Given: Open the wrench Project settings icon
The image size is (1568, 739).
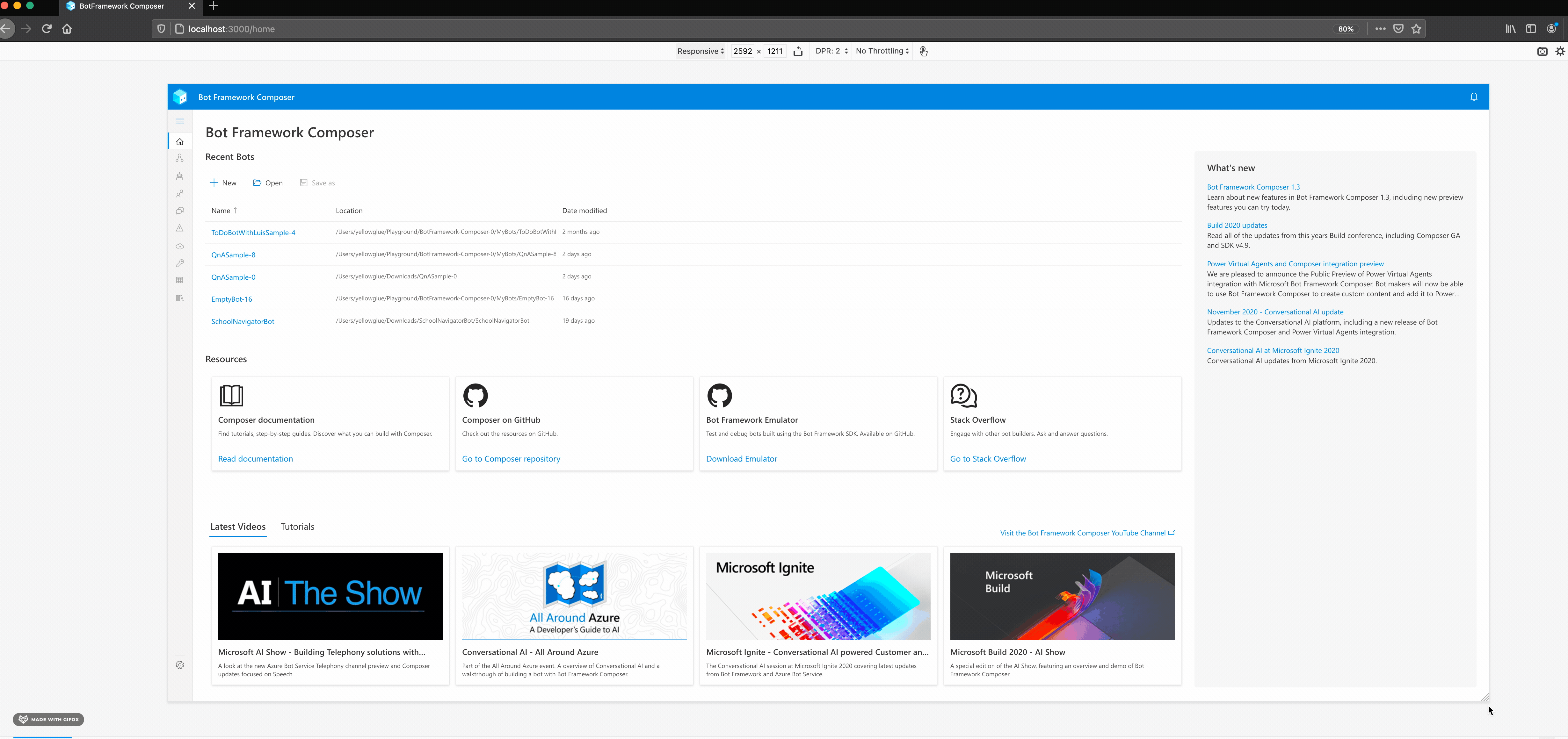Looking at the screenshot, I should [x=179, y=263].
